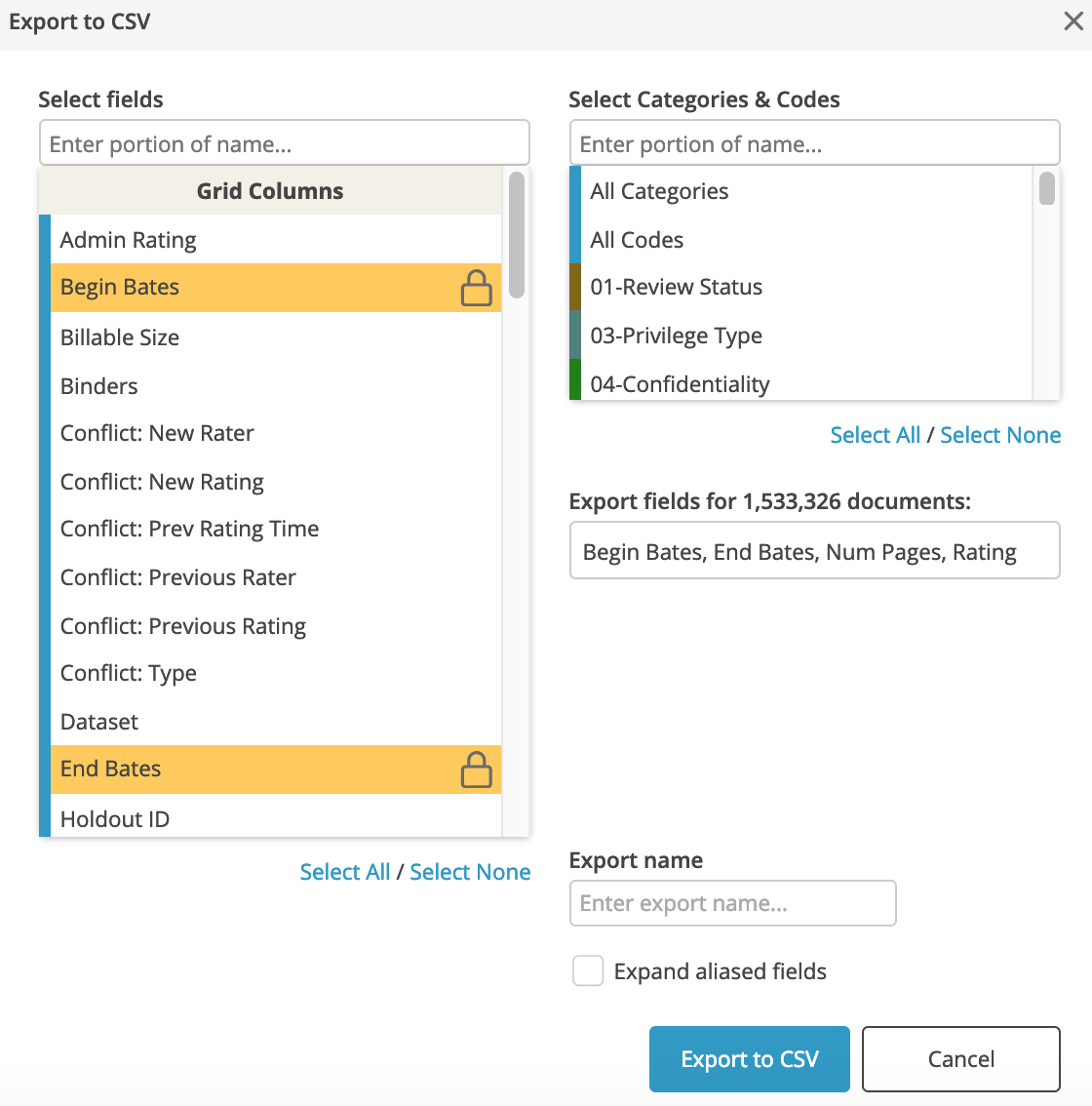1092x1106 pixels.
Task: Click the fields list scrollbar thumb
Action: coord(517,235)
